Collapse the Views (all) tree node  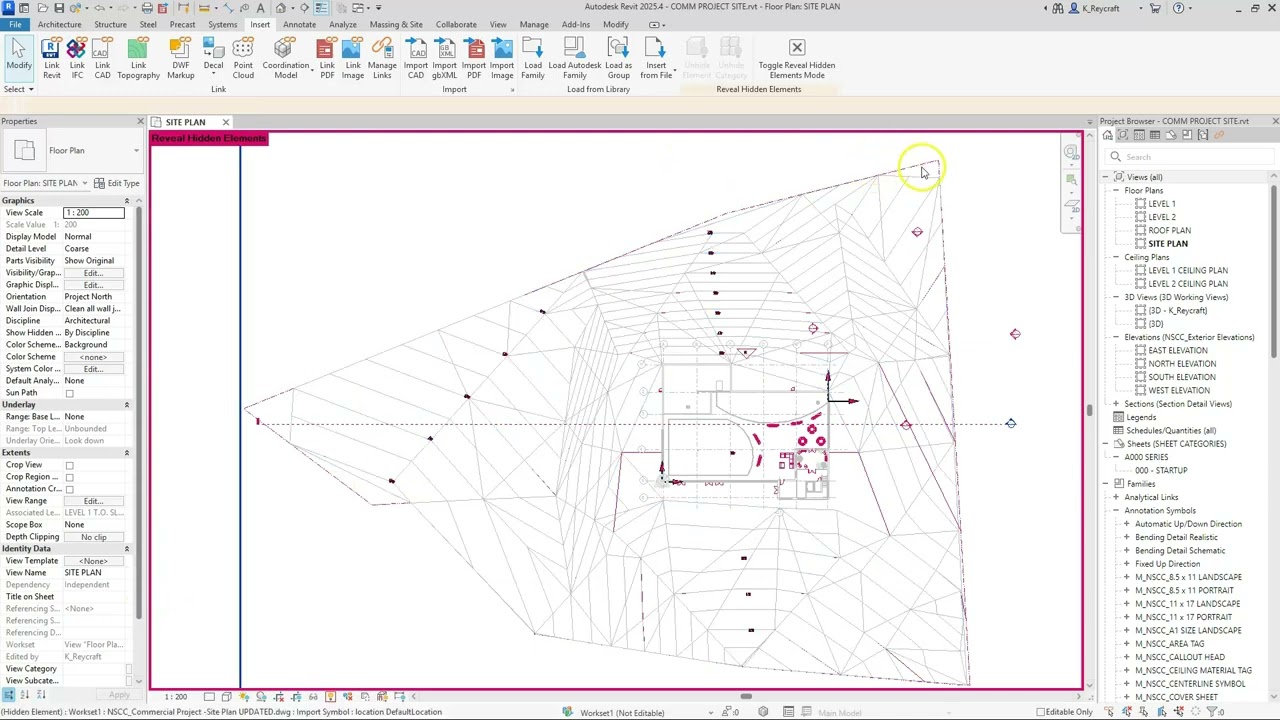(1106, 177)
